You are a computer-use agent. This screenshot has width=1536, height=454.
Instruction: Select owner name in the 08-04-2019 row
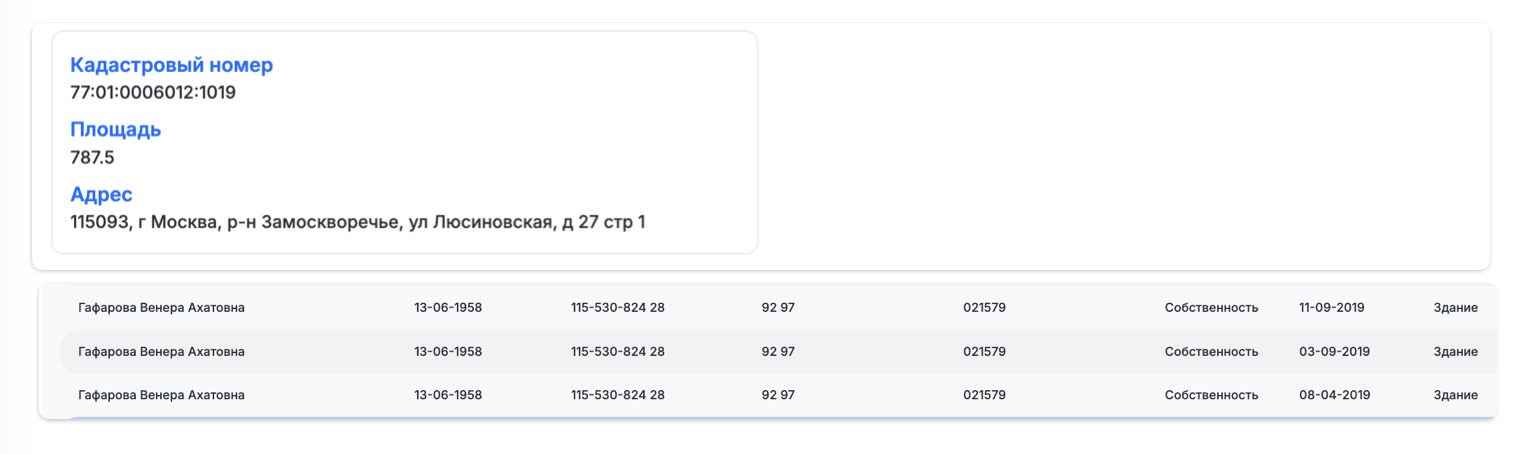(x=161, y=396)
